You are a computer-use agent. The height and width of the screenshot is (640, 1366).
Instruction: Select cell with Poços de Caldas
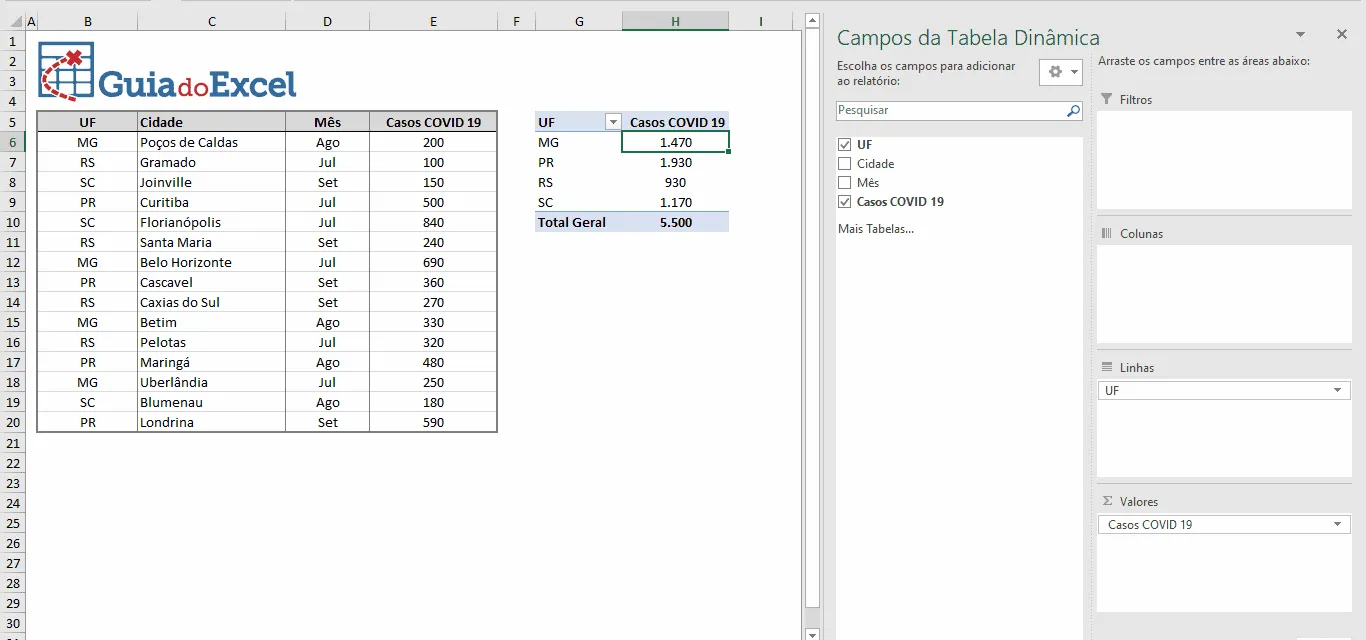click(212, 142)
